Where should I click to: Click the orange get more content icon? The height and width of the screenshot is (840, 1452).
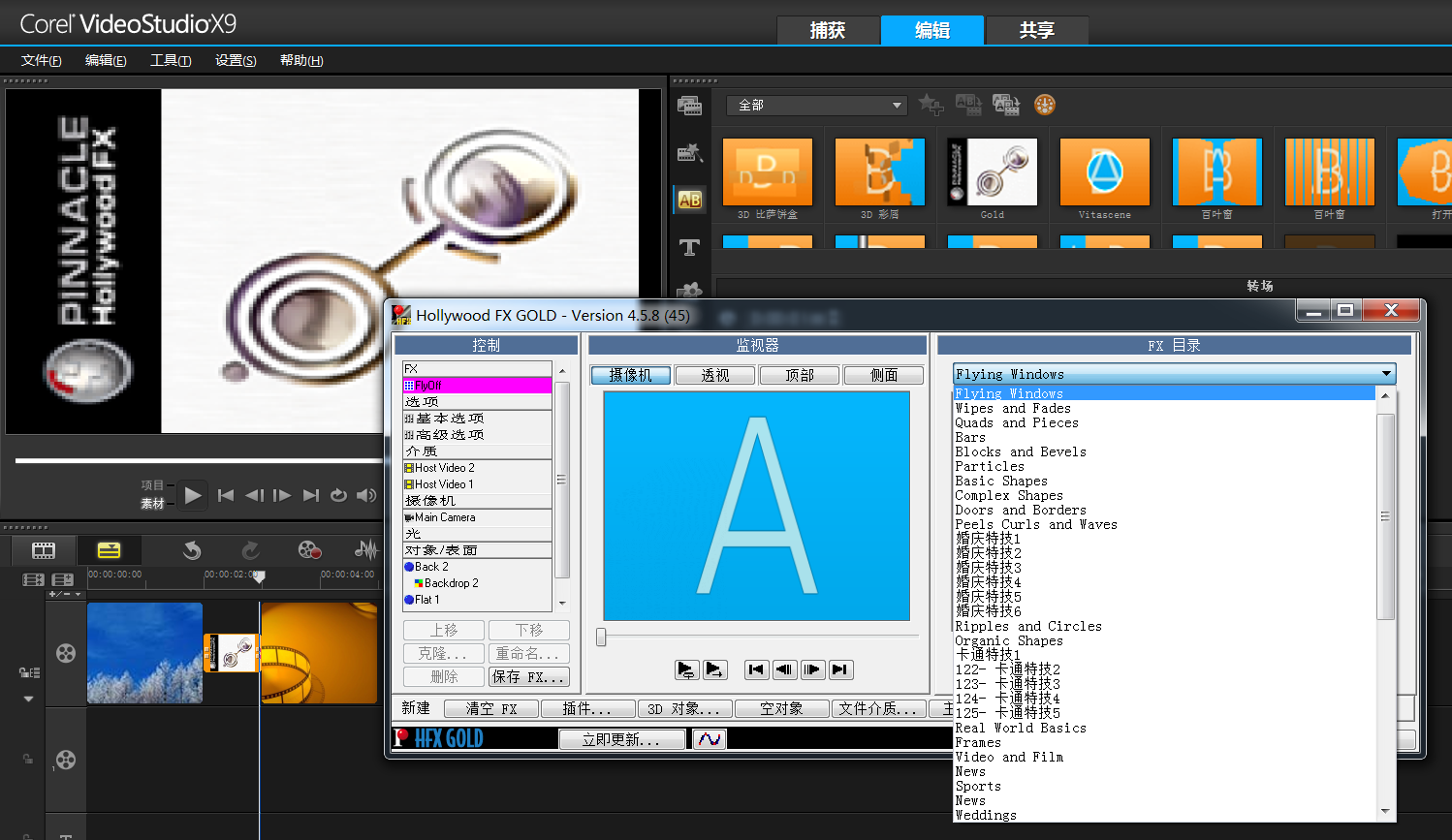coord(1044,105)
